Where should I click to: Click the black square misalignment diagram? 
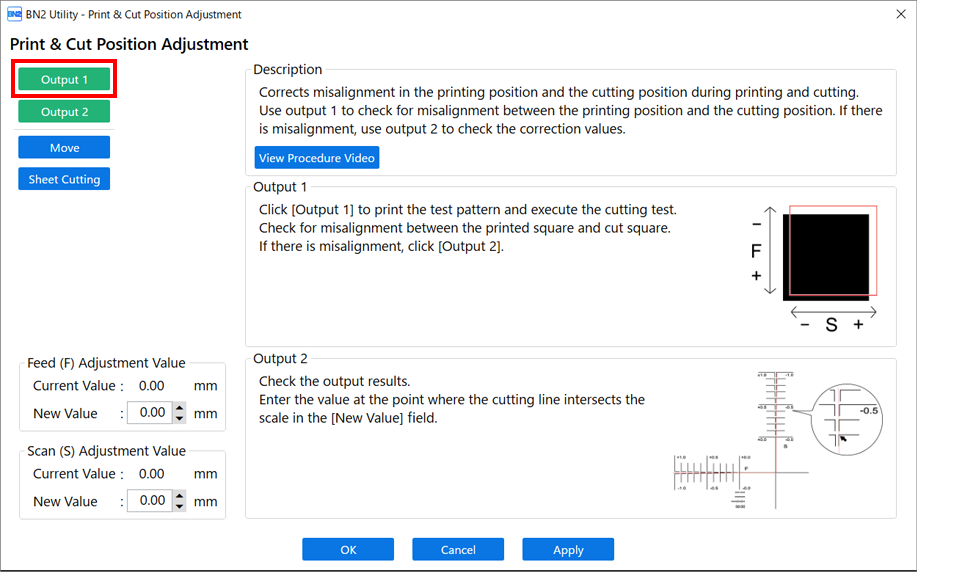coord(826,256)
